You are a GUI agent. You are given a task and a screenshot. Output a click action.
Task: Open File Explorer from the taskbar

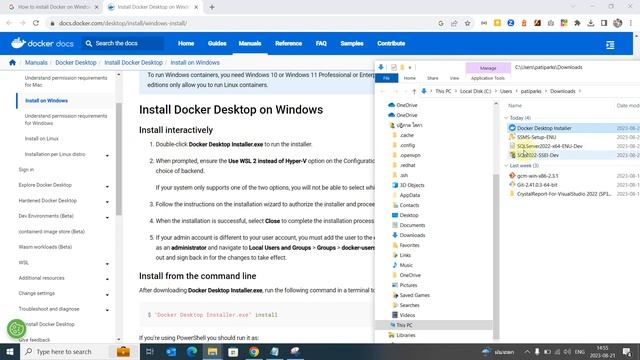coord(212,351)
